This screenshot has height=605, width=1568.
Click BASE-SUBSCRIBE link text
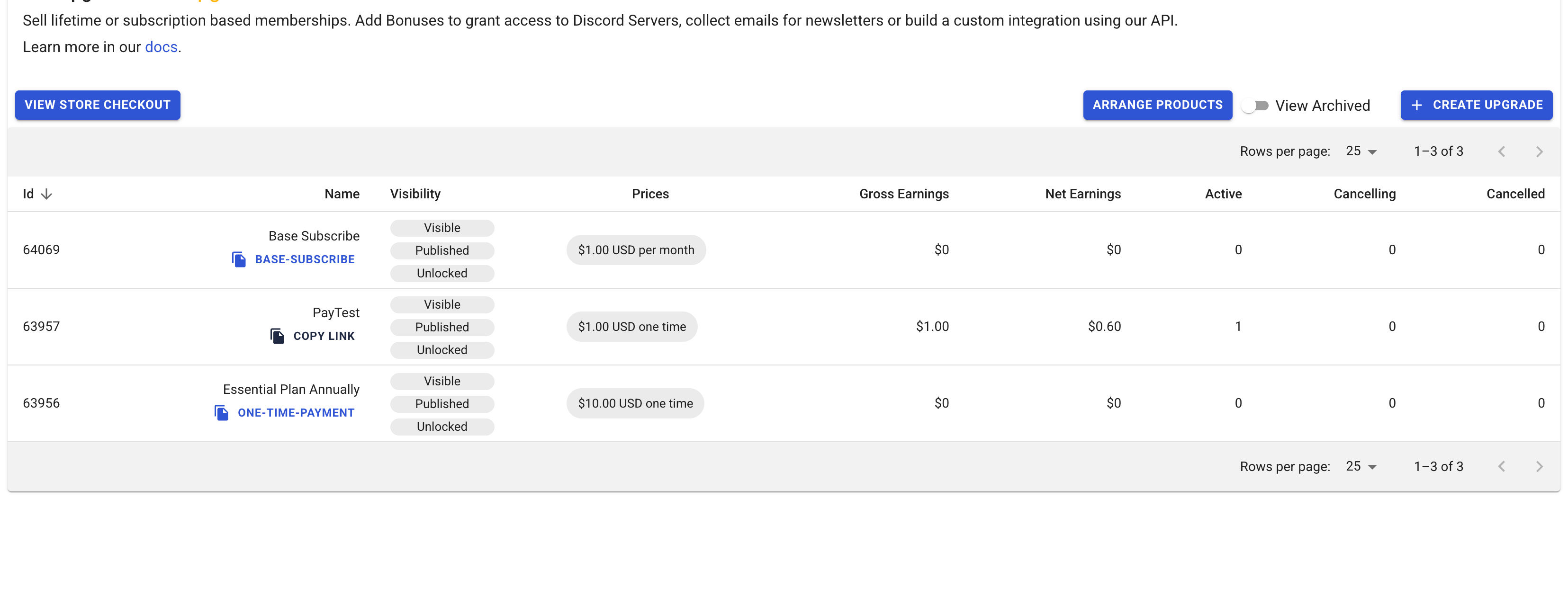(x=304, y=259)
